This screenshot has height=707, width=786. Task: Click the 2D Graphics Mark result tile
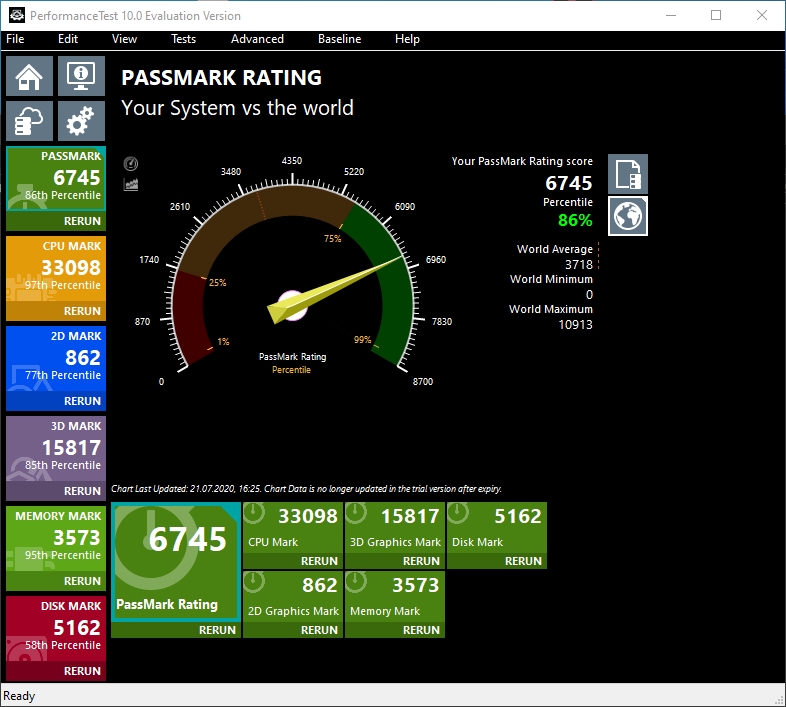pyautogui.click(x=293, y=597)
